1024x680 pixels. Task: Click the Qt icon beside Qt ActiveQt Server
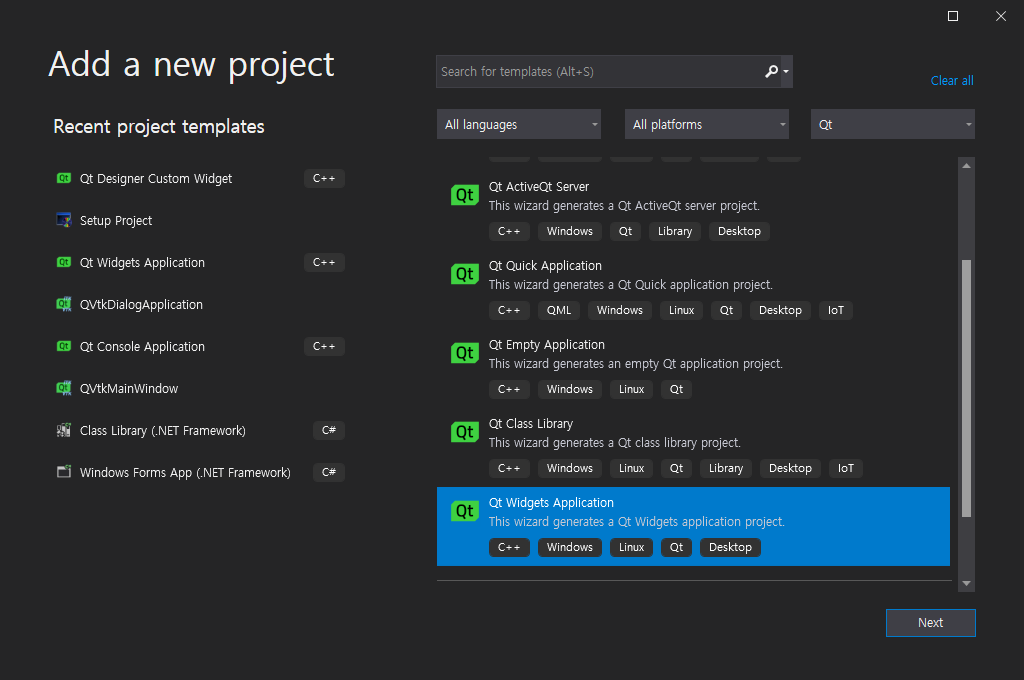click(x=464, y=195)
